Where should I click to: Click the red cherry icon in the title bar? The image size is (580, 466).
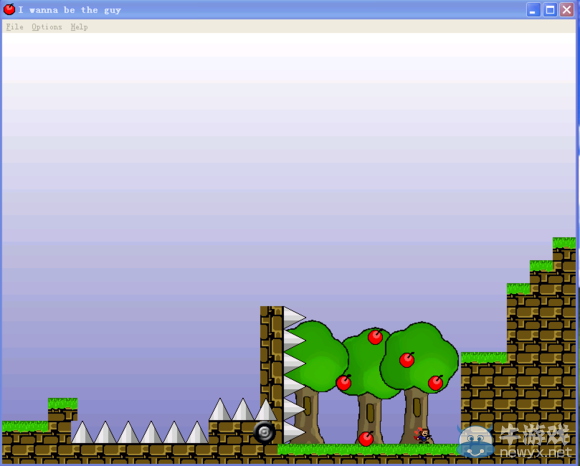[9, 9]
